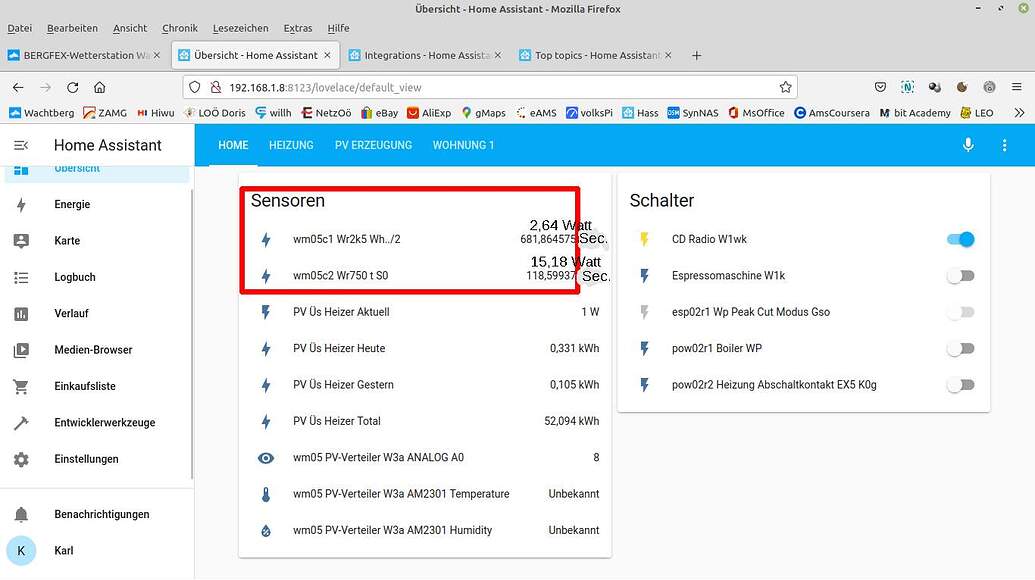Image resolution: width=1035 pixels, height=580 pixels.
Task: Collapse the Home Assistant sidebar menu icon
Action: (21, 145)
